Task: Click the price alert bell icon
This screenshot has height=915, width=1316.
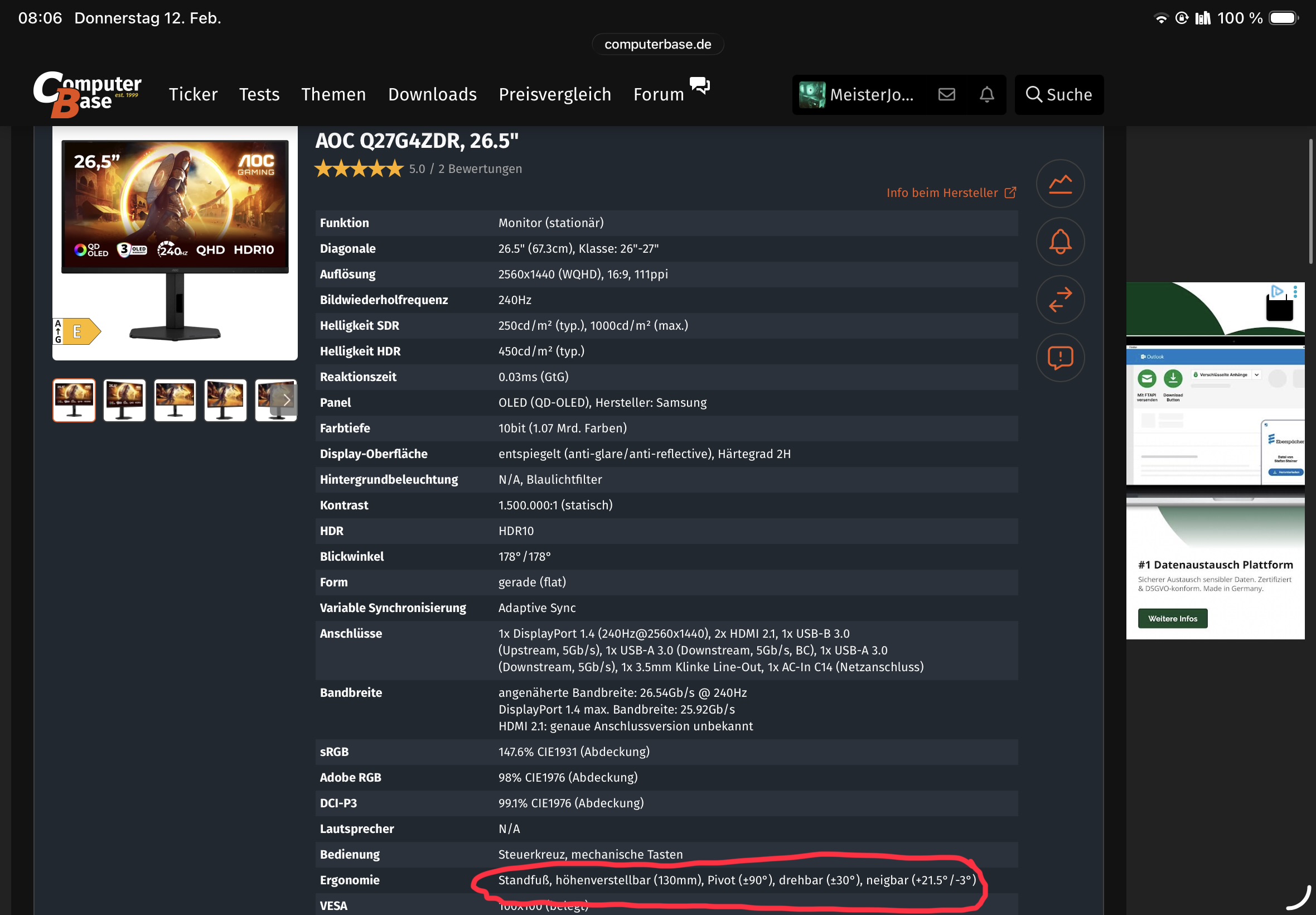Action: (1060, 242)
